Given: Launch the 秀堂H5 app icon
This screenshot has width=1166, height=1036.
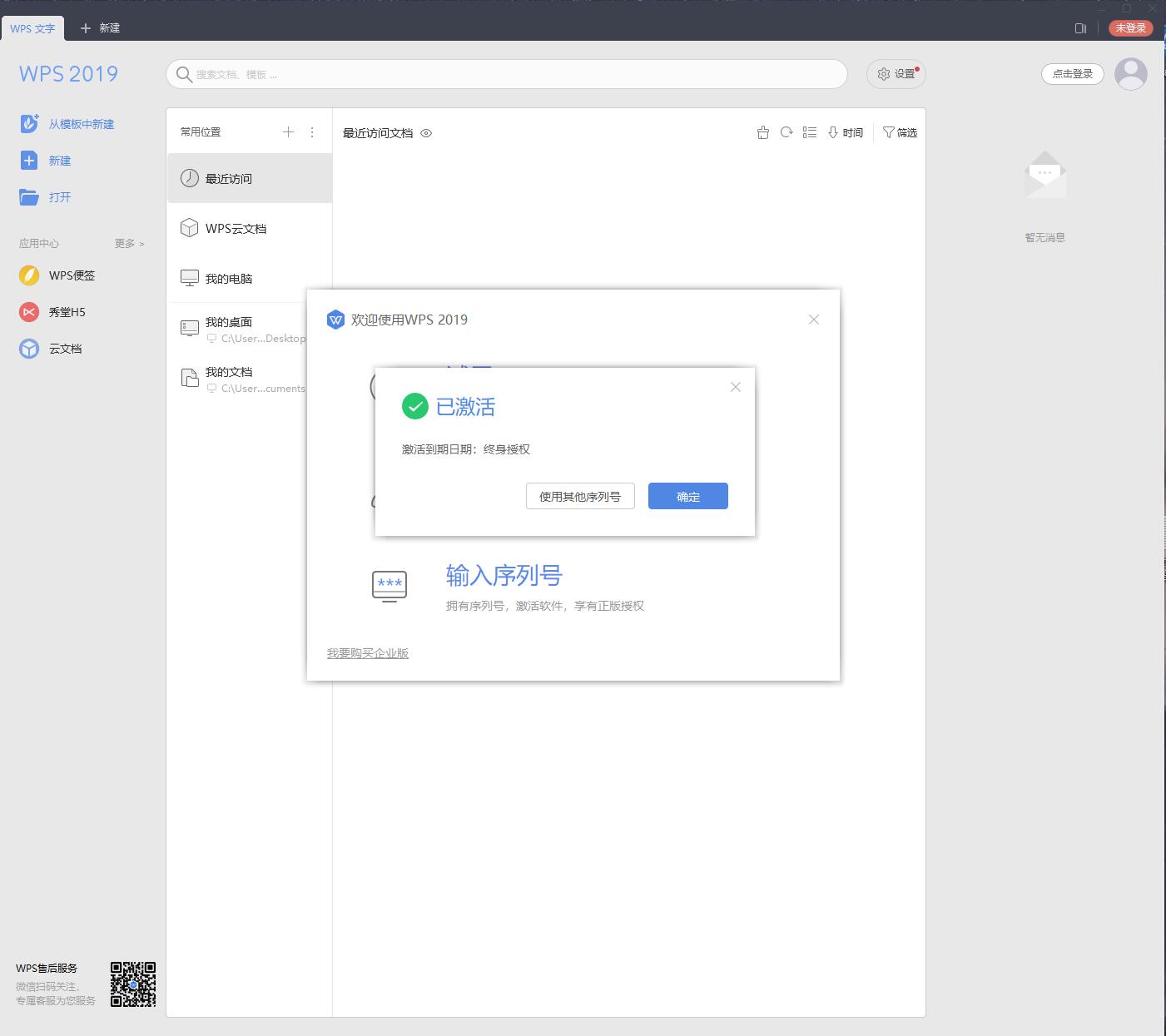Looking at the screenshot, I should (x=29, y=312).
